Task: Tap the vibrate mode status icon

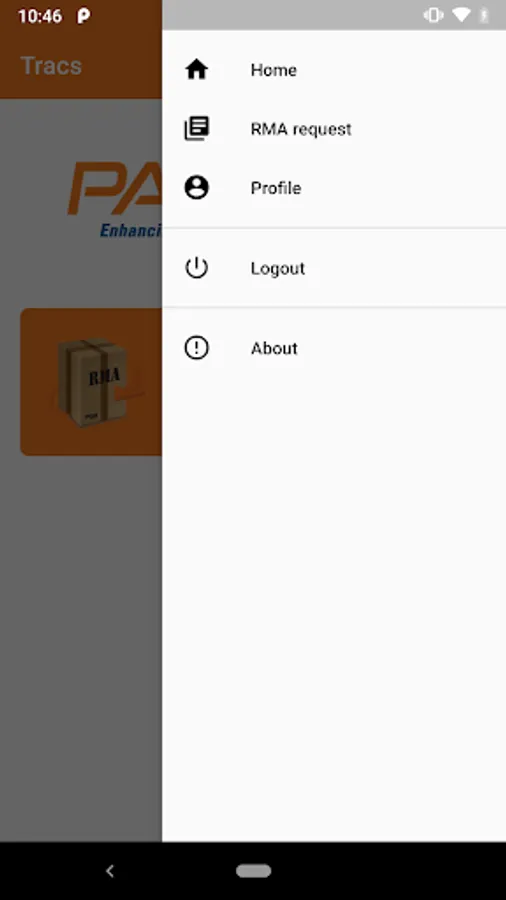Action: 433,15
